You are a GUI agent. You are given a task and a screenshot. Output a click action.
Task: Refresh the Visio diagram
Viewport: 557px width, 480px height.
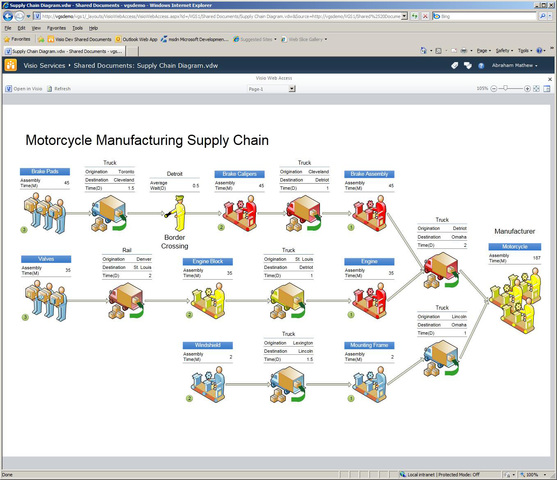point(59,89)
